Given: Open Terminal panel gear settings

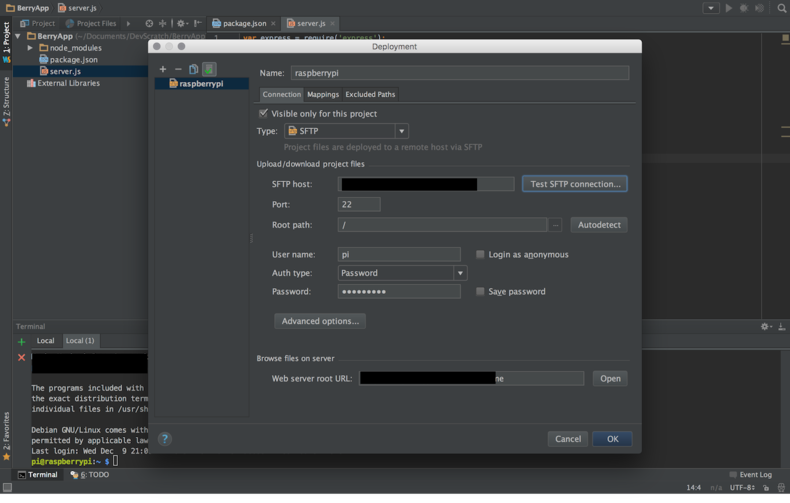Looking at the screenshot, I should [765, 327].
